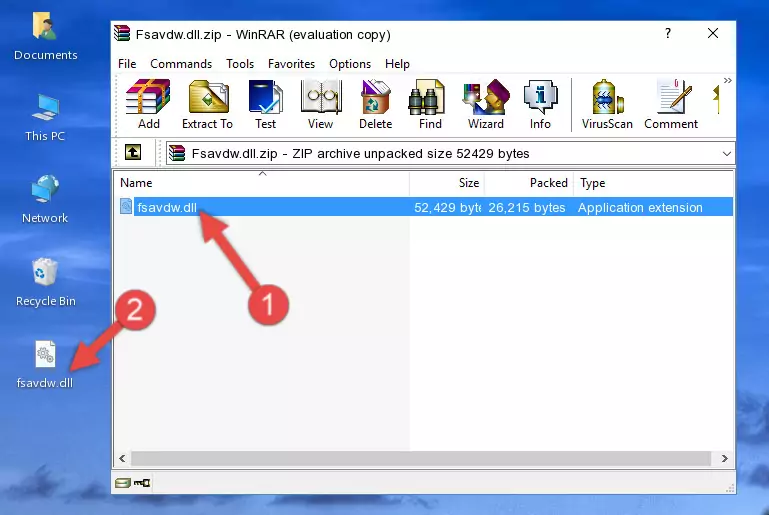The width and height of the screenshot is (769, 515).
Task: Open the View tool
Action: coord(320,104)
